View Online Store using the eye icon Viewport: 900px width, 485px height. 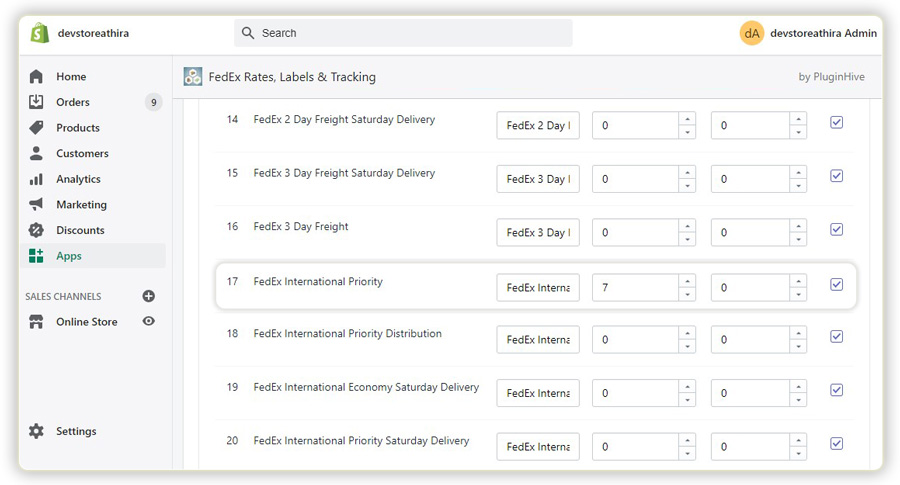(x=149, y=321)
